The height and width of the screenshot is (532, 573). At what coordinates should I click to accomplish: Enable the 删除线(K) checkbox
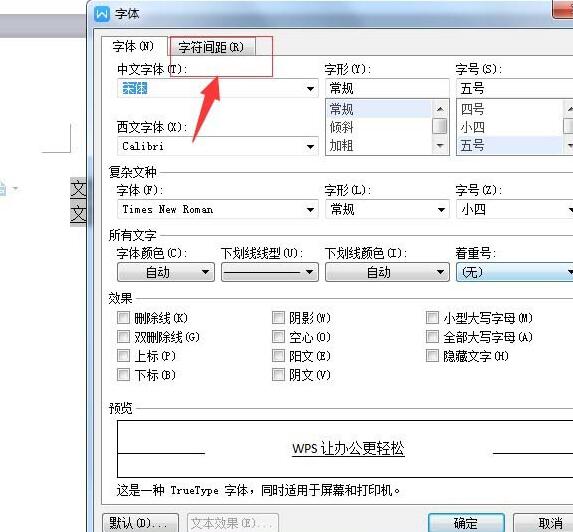(123, 318)
